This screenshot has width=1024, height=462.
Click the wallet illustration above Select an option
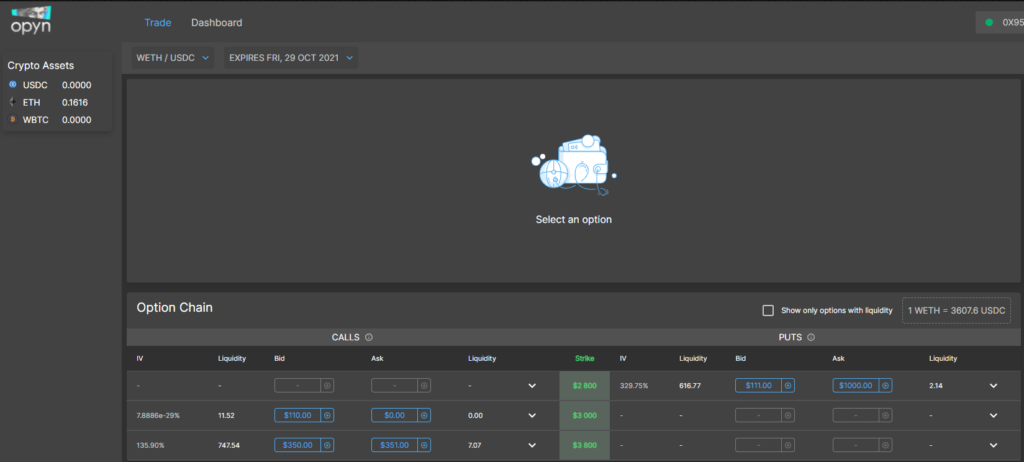point(573,165)
